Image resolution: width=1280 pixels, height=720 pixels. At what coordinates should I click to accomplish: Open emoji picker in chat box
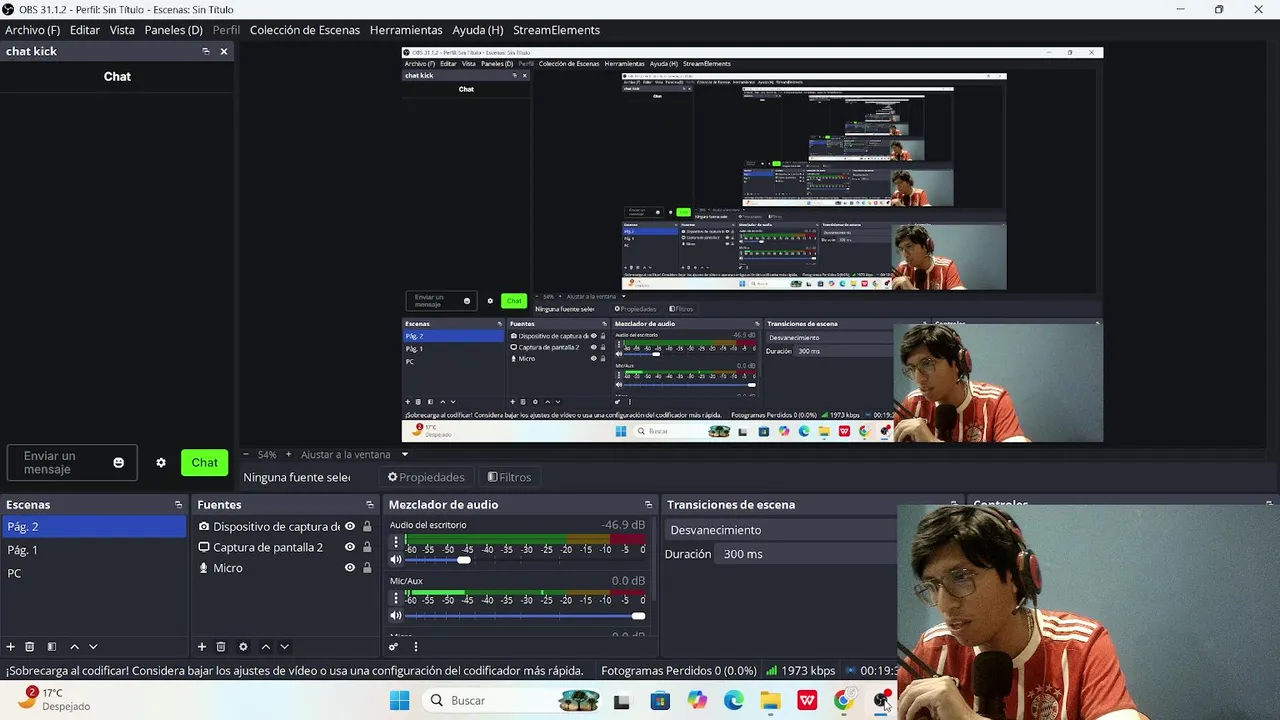119,462
